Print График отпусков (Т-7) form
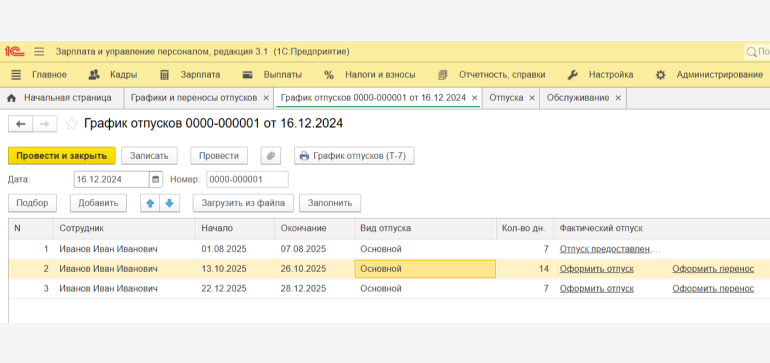The image size is (770, 363). pos(354,156)
